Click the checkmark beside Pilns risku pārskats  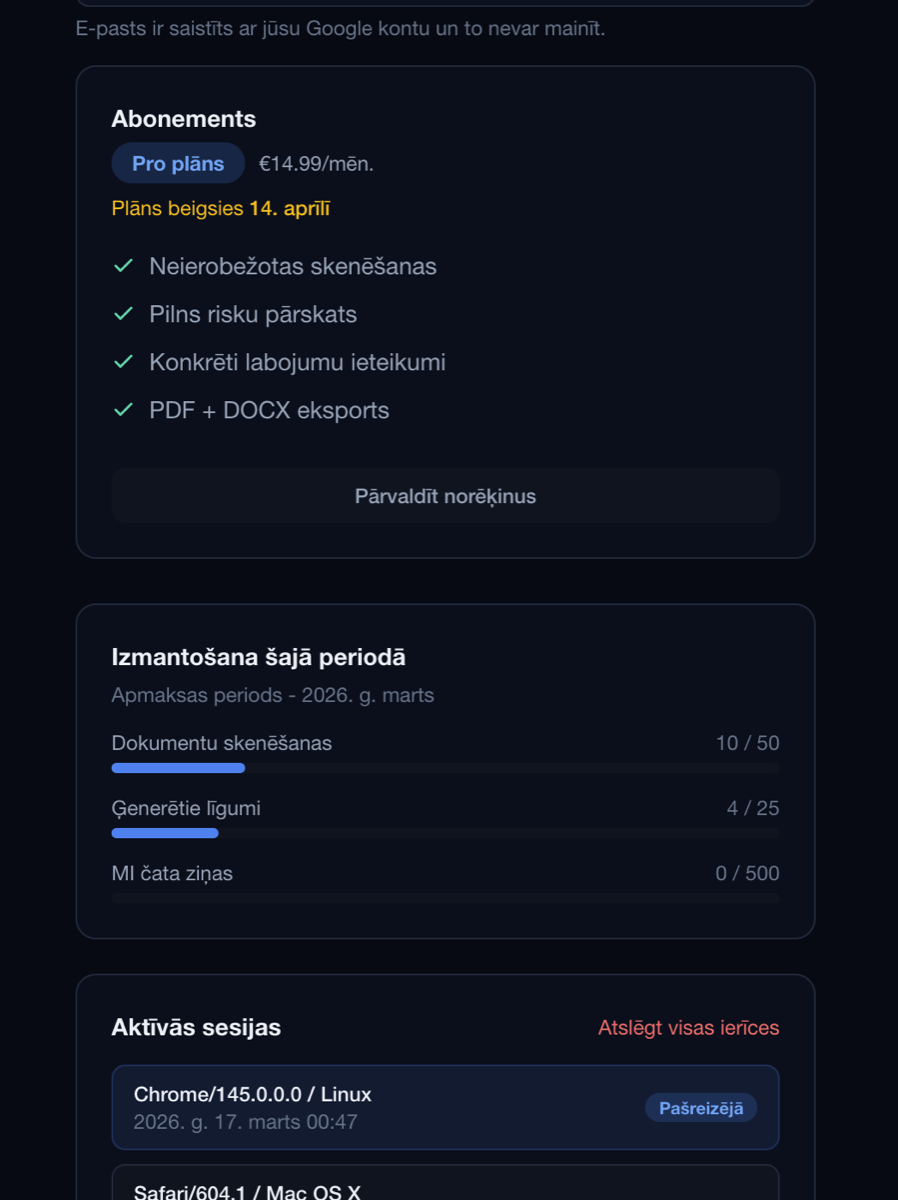coord(123,314)
